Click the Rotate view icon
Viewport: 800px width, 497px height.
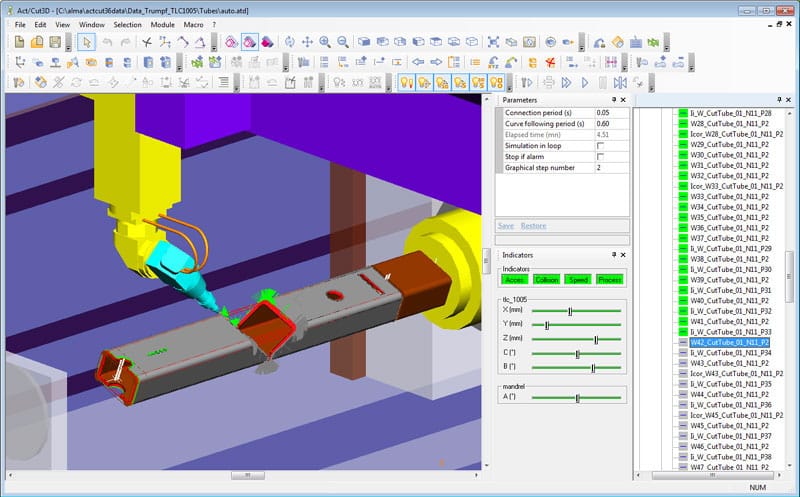[289, 42]
